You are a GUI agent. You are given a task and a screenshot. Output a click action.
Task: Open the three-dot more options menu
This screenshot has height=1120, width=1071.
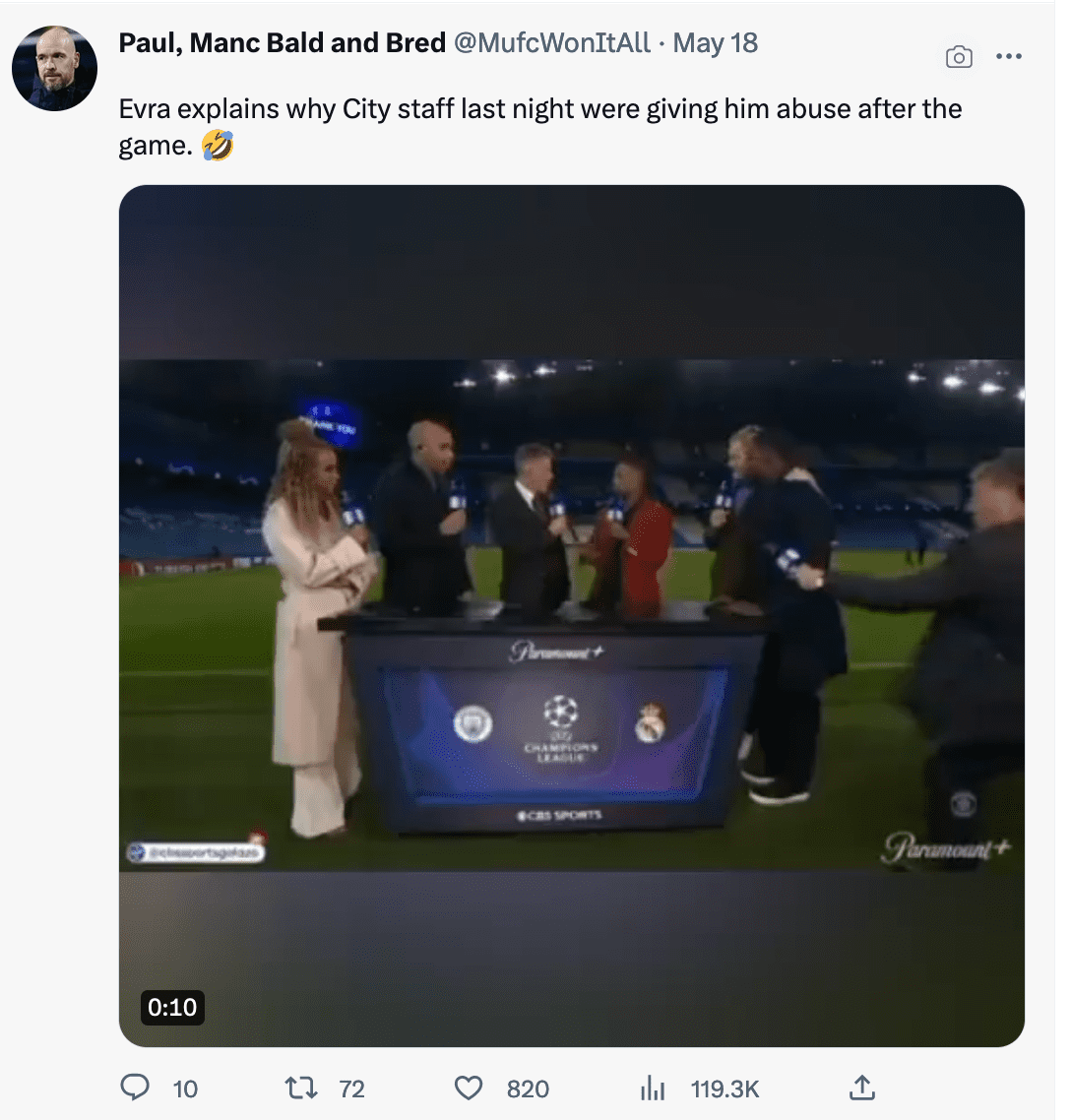[1009, 57]
